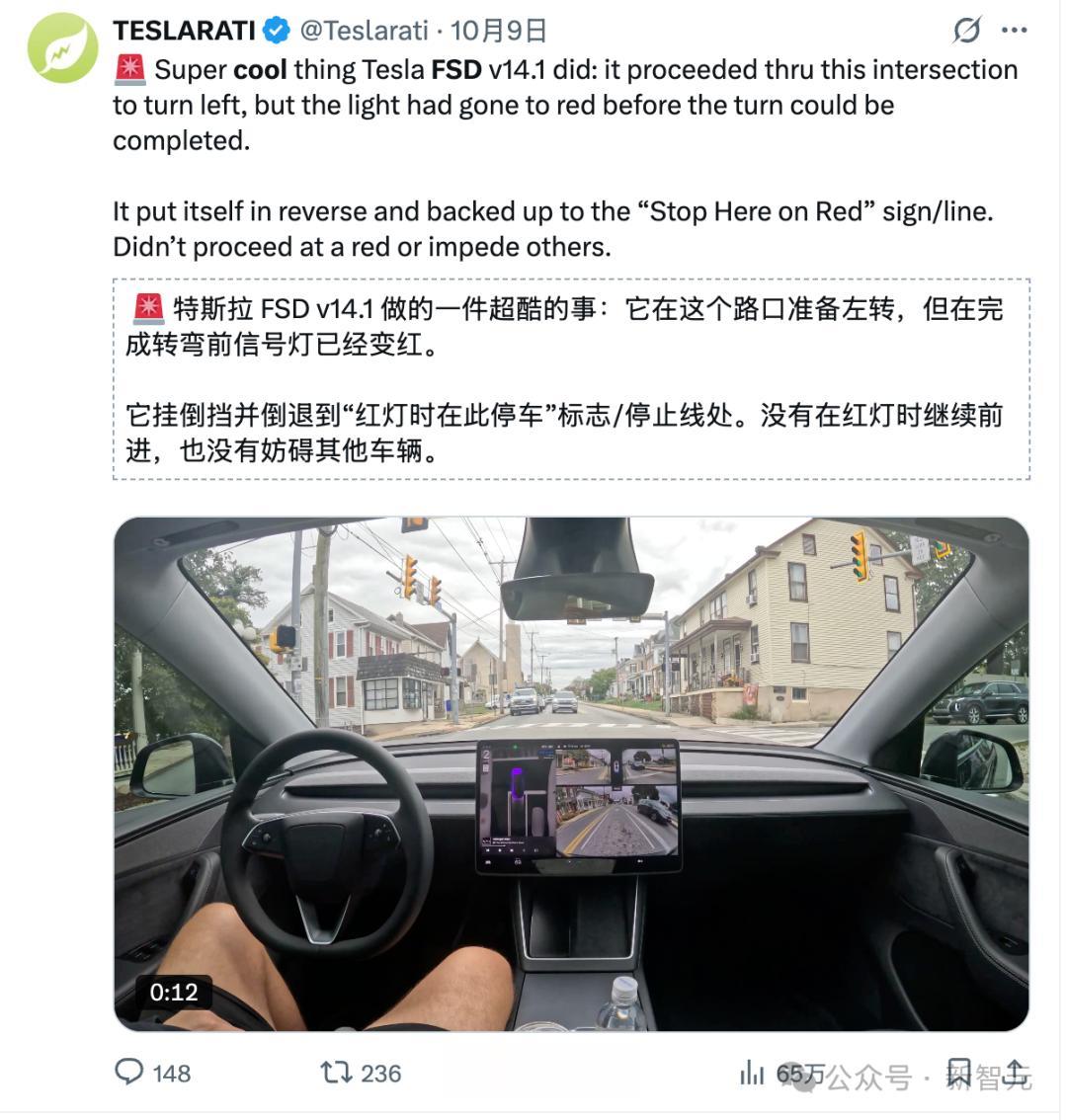Click the English tweet text body
Screen dimensions: 1067x1120
point(566,158)
